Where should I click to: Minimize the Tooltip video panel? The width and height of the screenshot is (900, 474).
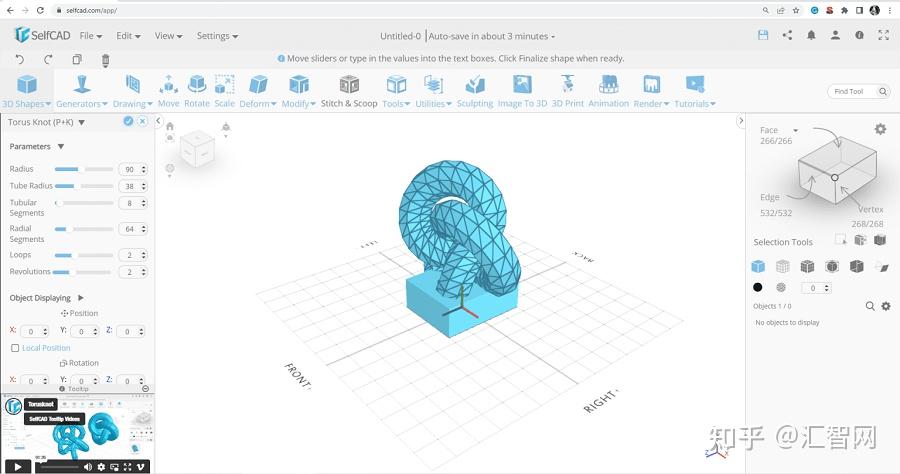[x=146, y=388]
